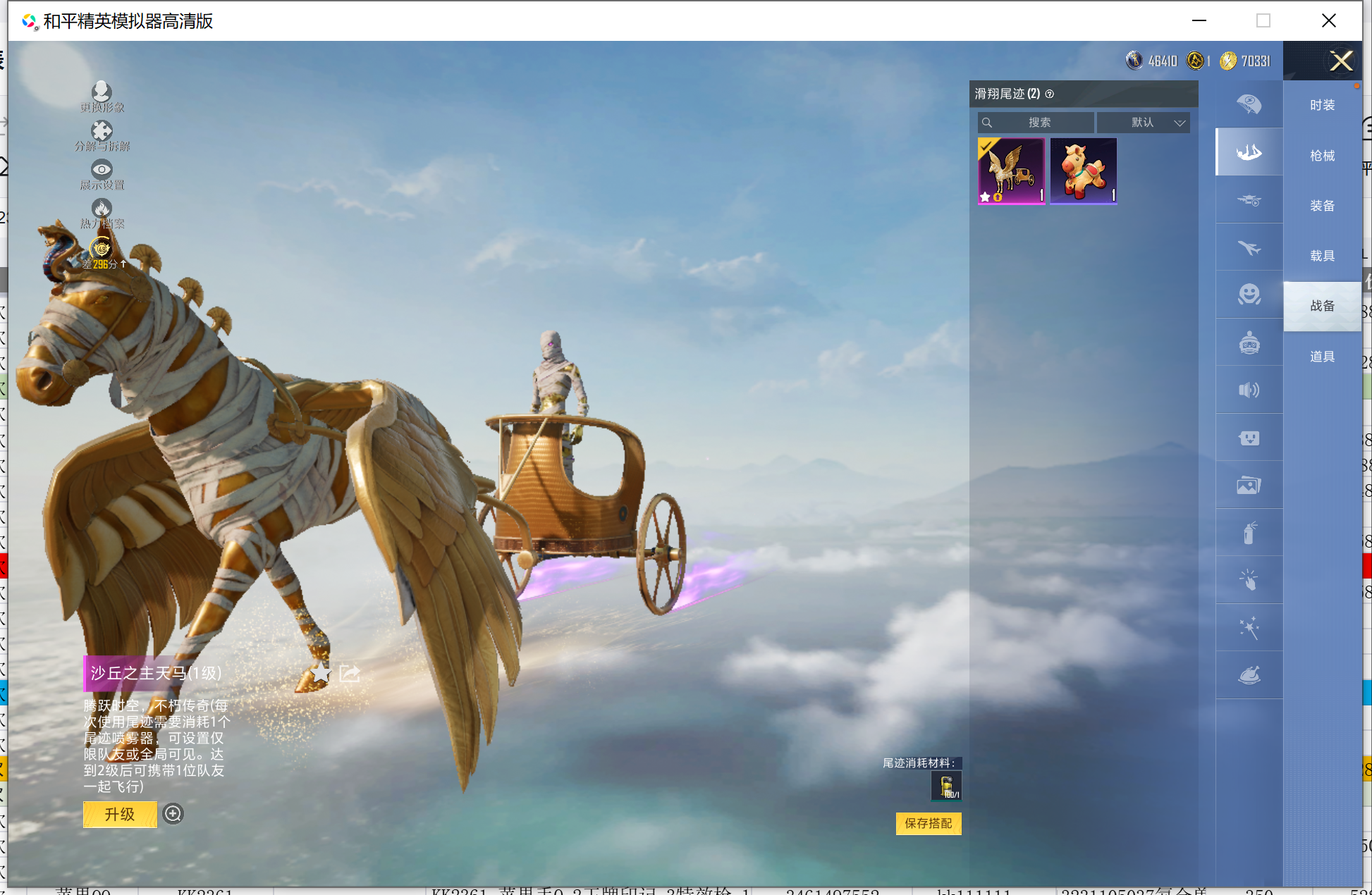This screenshot has width=1372, height=895.
Task: Switch to the 时装 tab
Action: (1322, 105)
